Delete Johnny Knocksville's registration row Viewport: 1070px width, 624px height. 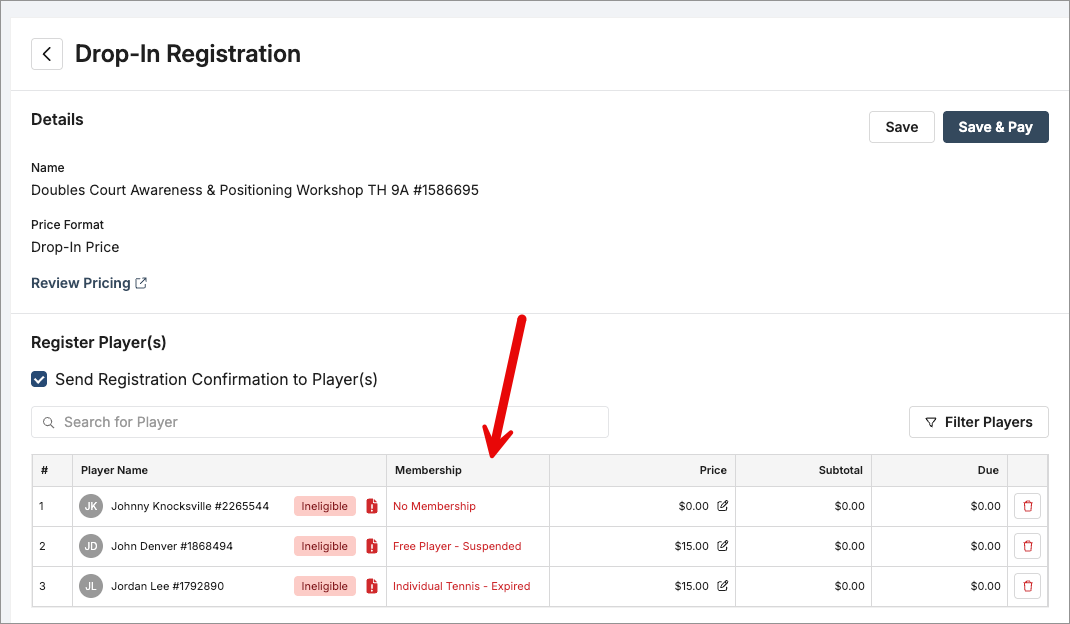click(x=1027, y=506)
